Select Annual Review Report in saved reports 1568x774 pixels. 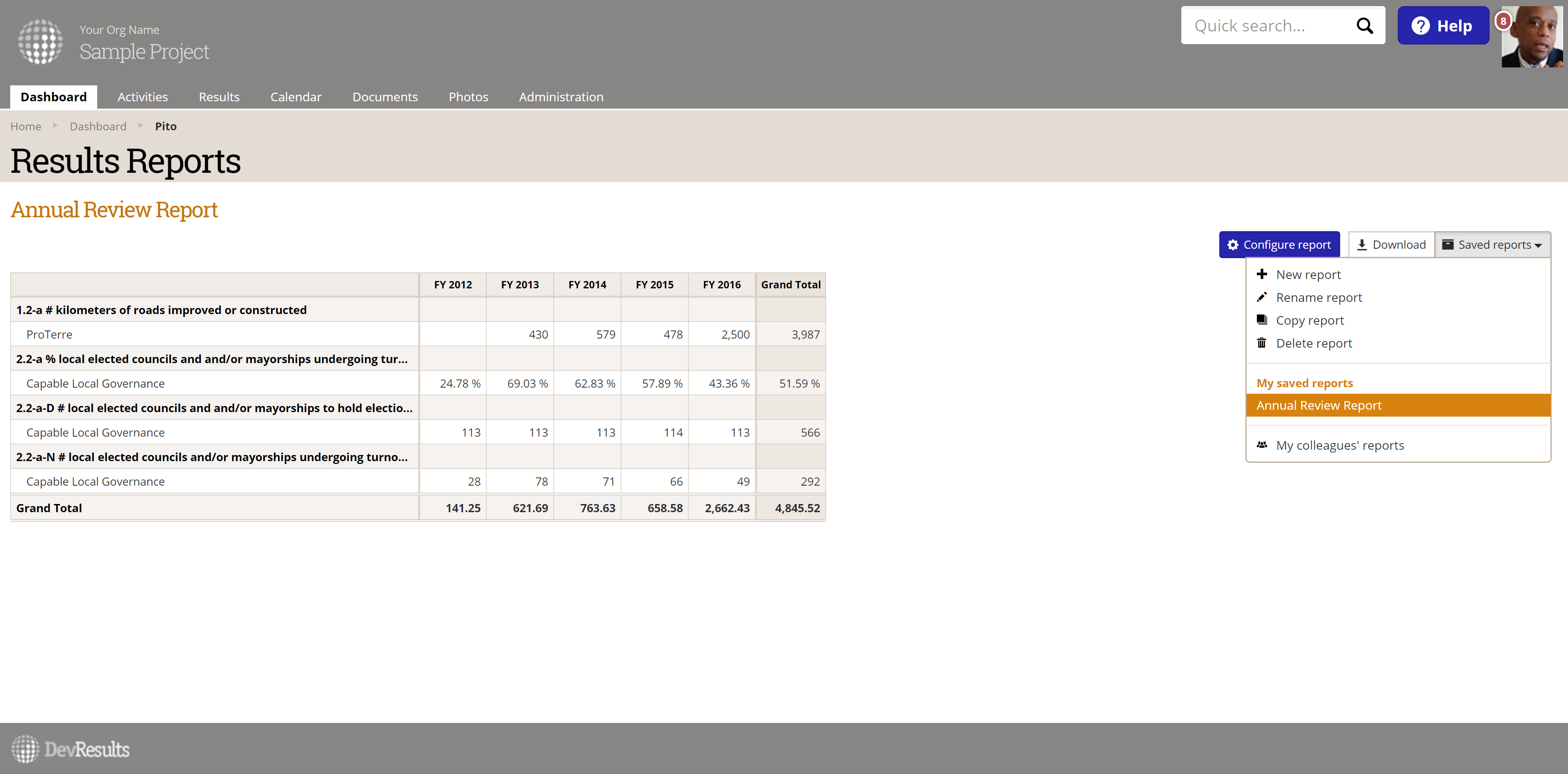click(x=1319, y=406)
